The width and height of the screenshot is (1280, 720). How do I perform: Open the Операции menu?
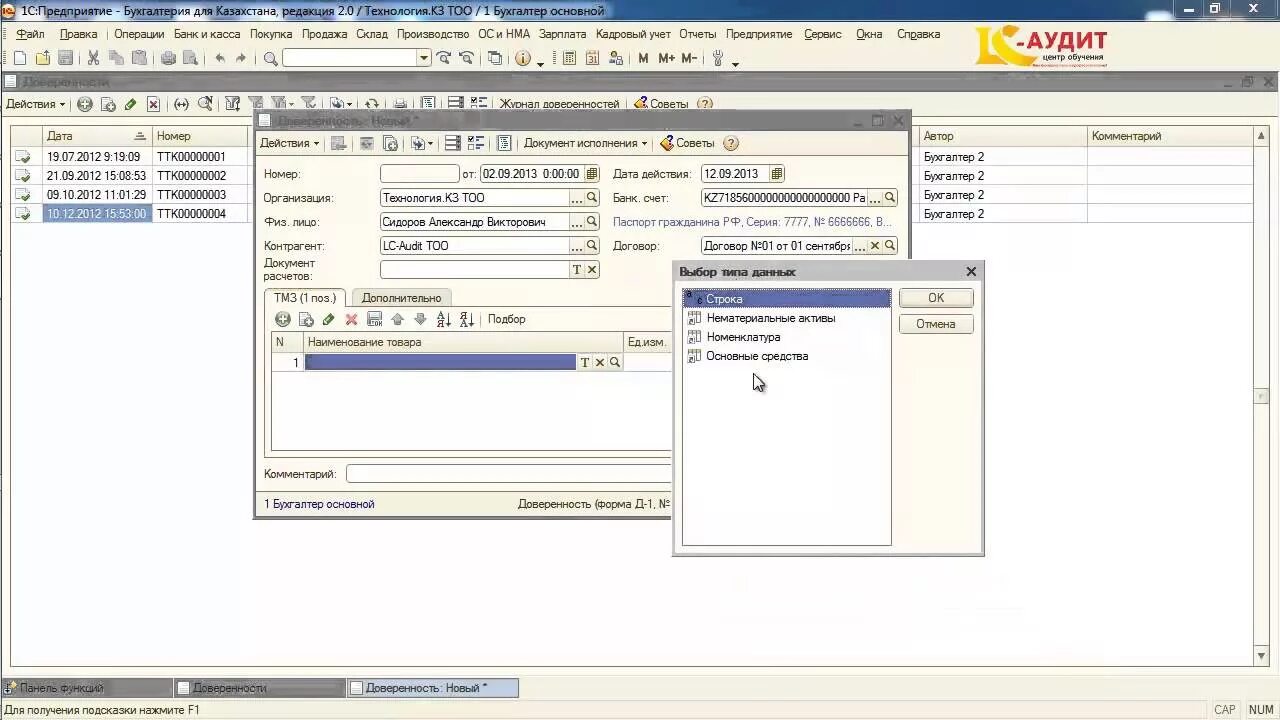(x=139, y=34)
